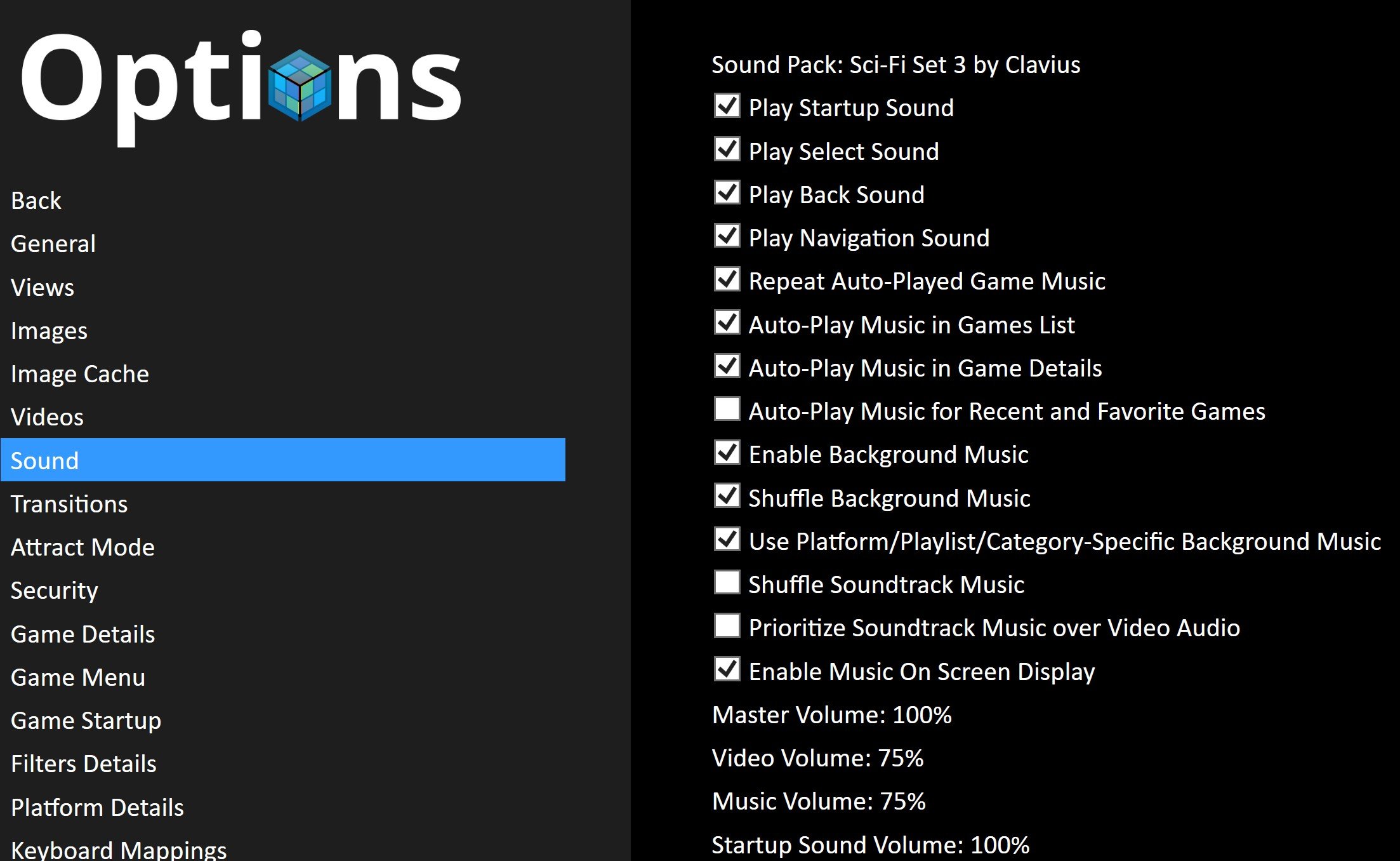The height and width of the screenshot is (861, 1400).
Task: Click the cube logo in Options title
Action: click(x=300, y=85)
